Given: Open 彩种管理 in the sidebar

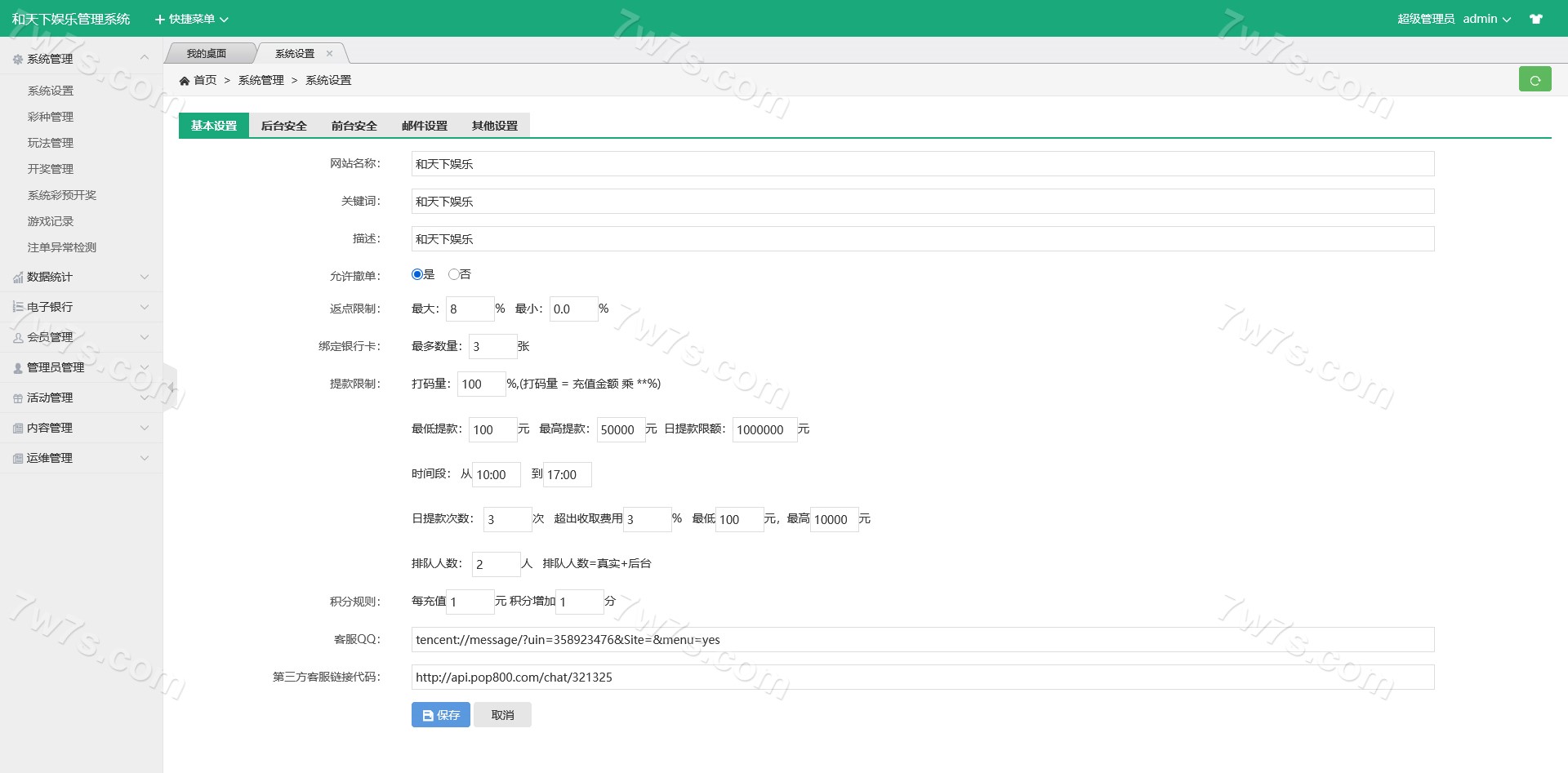Looking at the screenshot, I should [51, 118].
